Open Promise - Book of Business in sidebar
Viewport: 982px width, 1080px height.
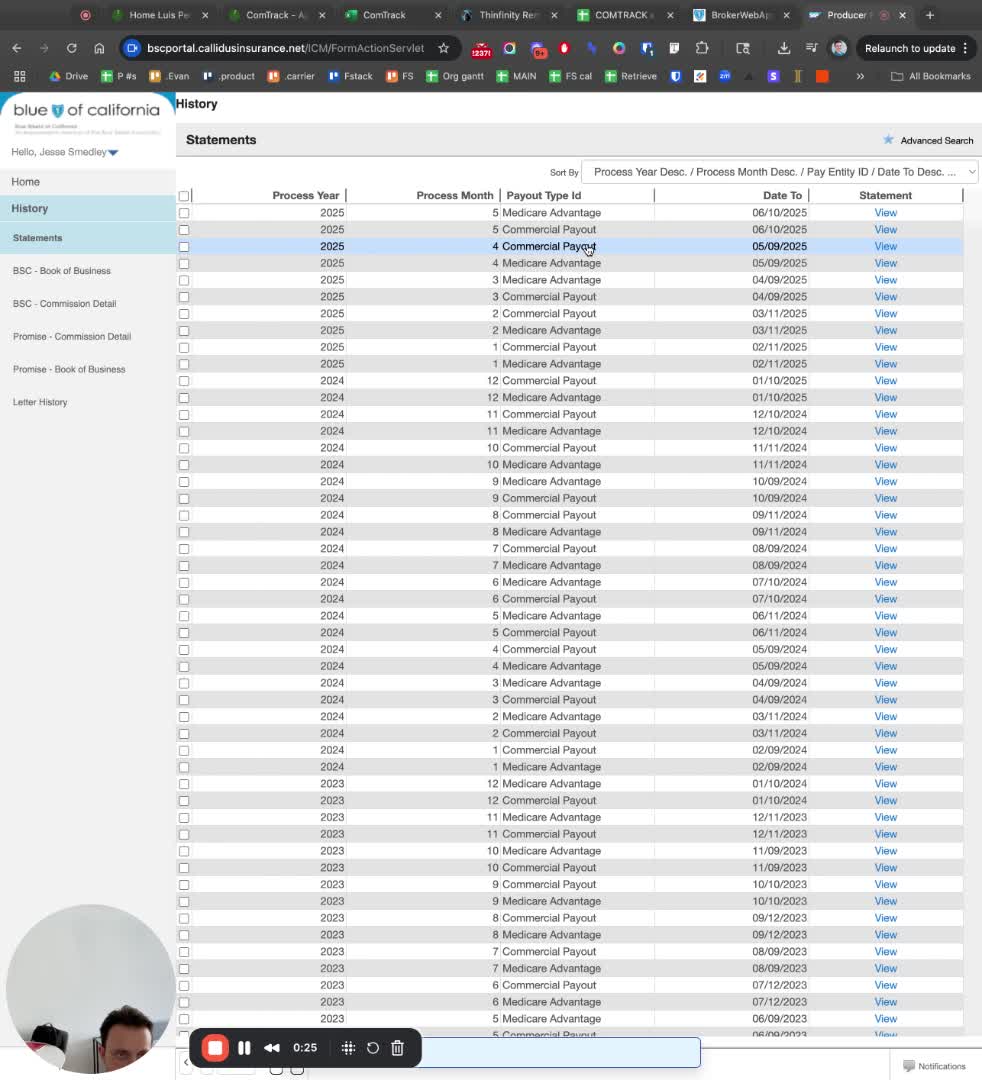(69, 369)
